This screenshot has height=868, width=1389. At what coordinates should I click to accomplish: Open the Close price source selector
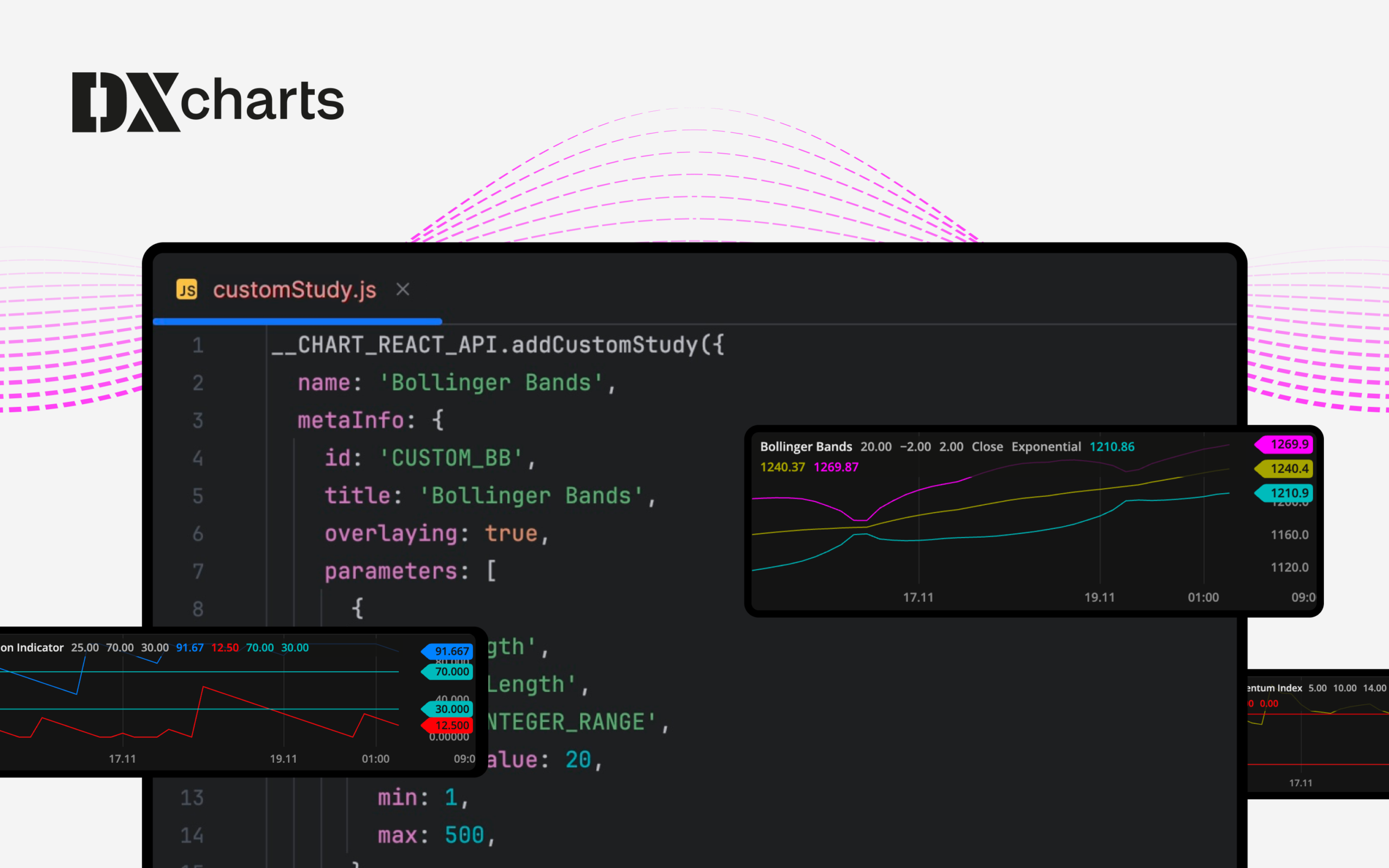pyautogui.click(x=987, y=446)
